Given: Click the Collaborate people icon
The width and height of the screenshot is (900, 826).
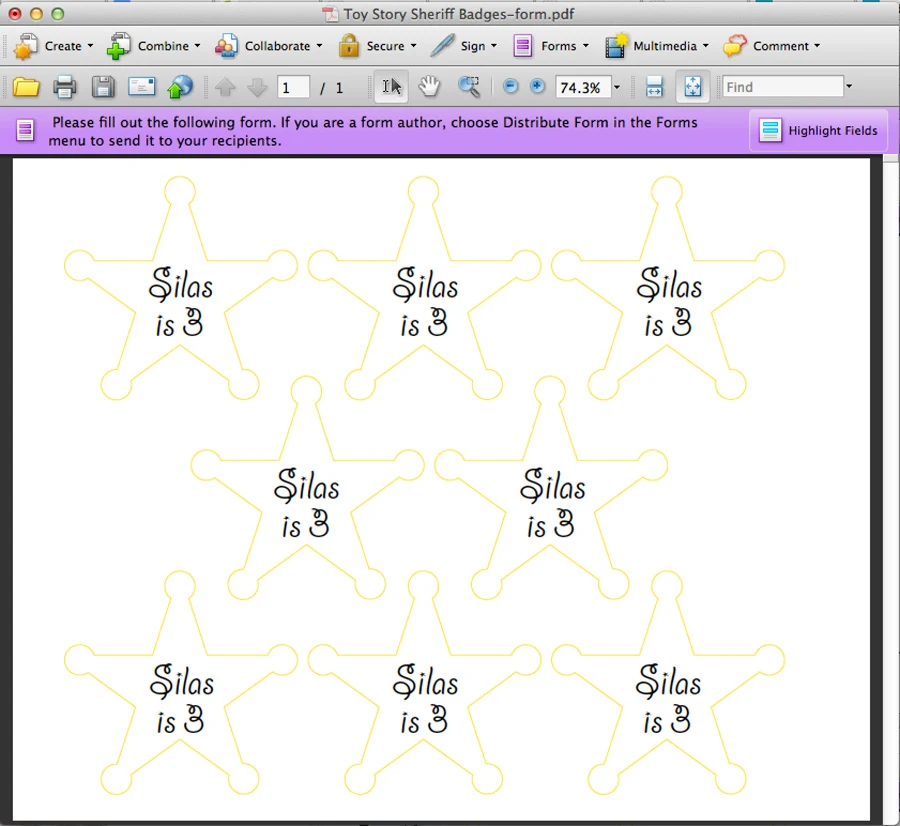Looking at the screenshot, I should coord(226,46).
